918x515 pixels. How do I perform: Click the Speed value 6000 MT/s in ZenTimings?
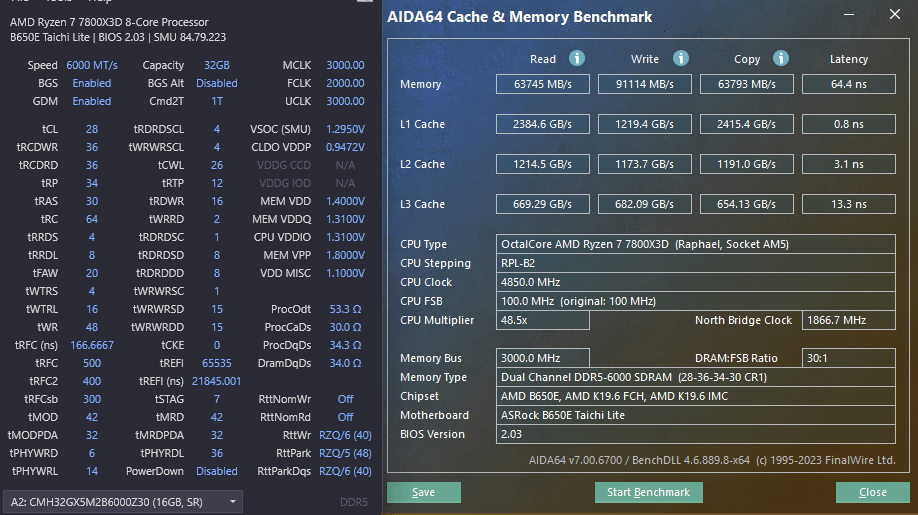(92, 65)
